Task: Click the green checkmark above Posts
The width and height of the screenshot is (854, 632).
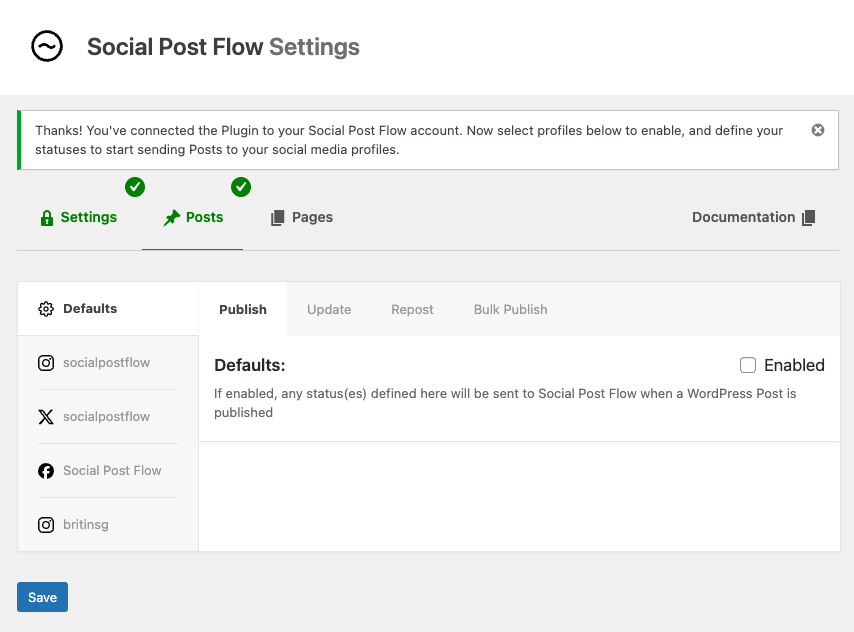Action: coord(241,187)
